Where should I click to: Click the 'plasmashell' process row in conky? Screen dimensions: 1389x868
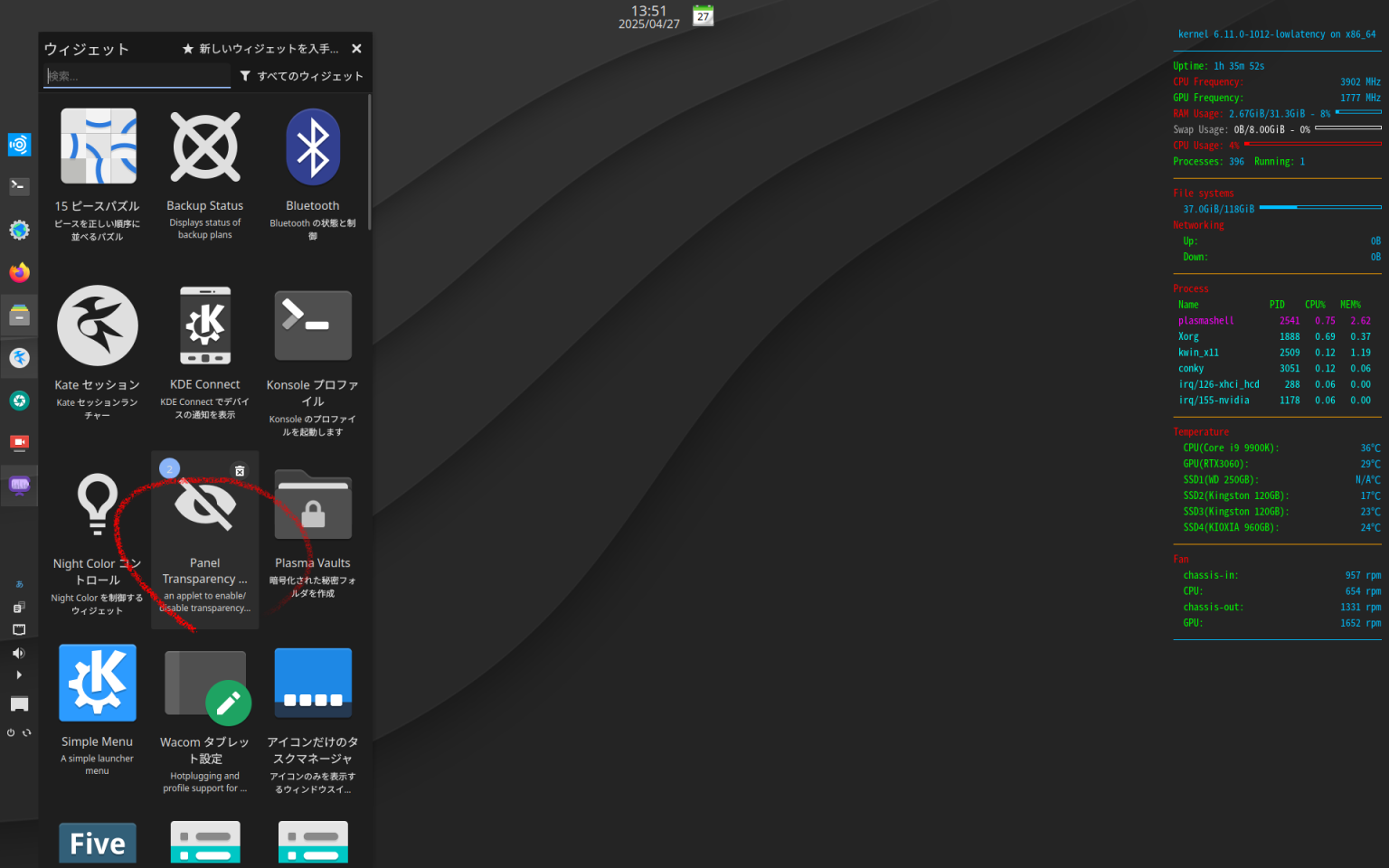click(x=1275, y=321)
